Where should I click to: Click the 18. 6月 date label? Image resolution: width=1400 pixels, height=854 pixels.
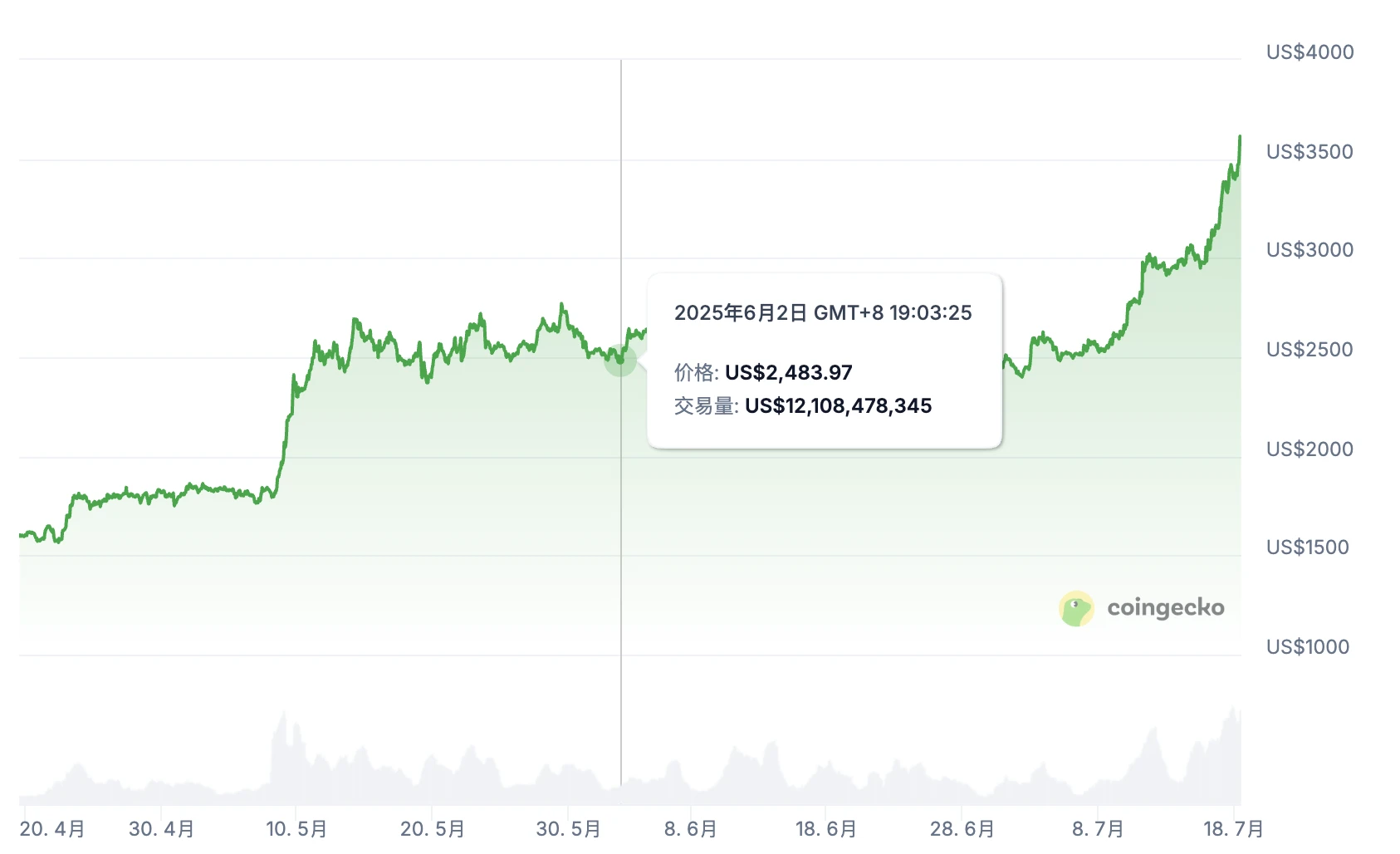coord(826,829)
